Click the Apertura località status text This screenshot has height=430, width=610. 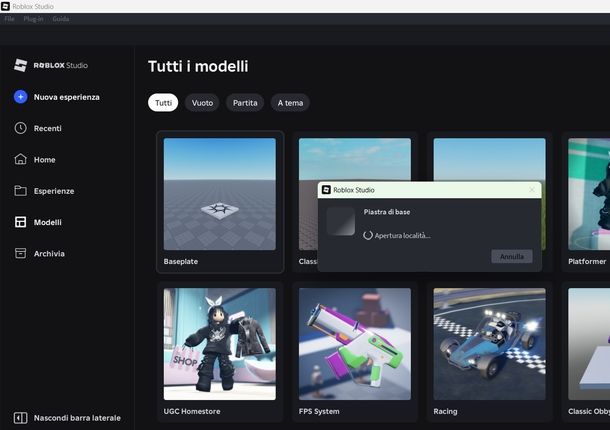click(x=403, y=235)
